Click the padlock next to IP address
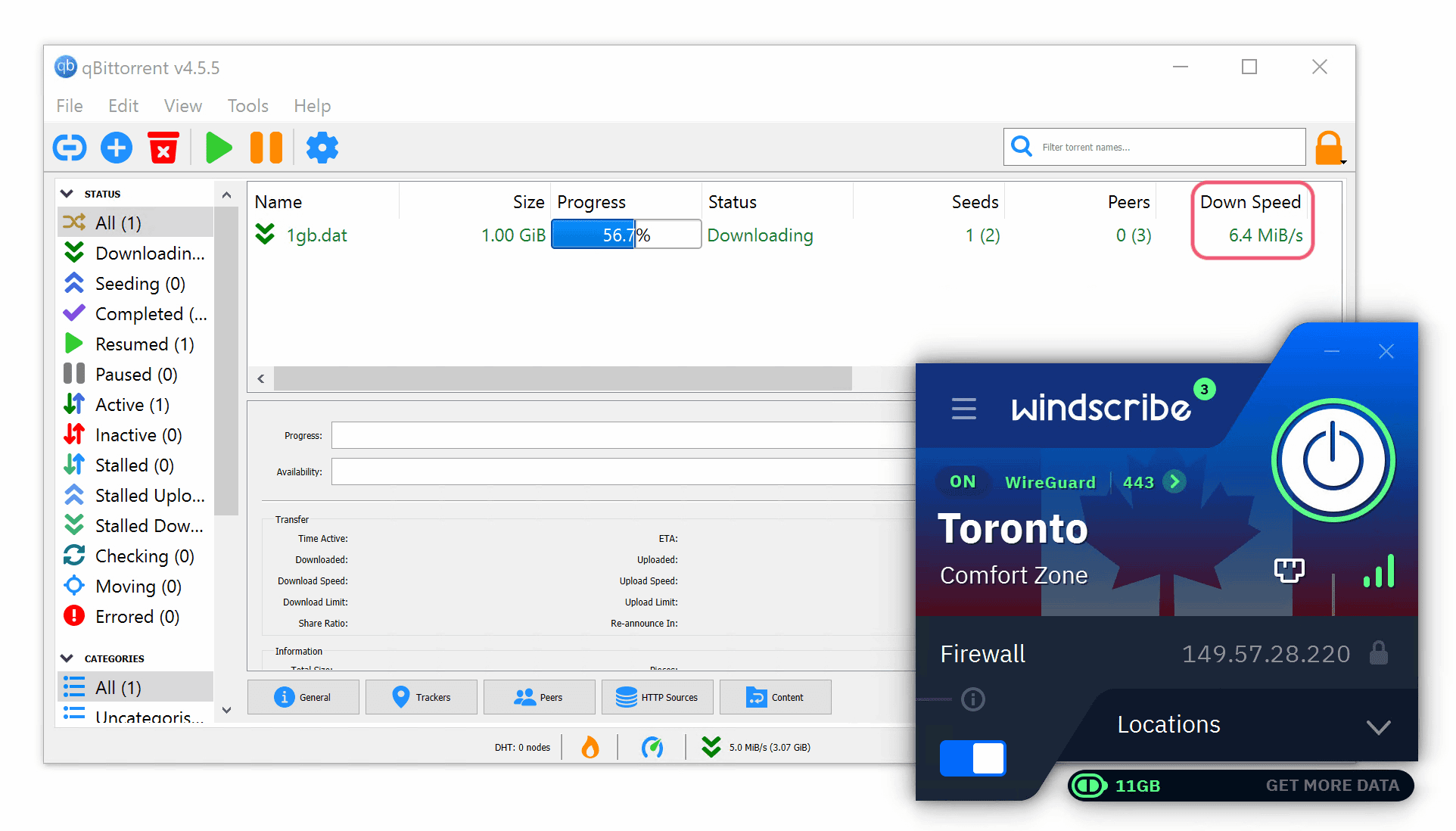 pos(1379,653)
